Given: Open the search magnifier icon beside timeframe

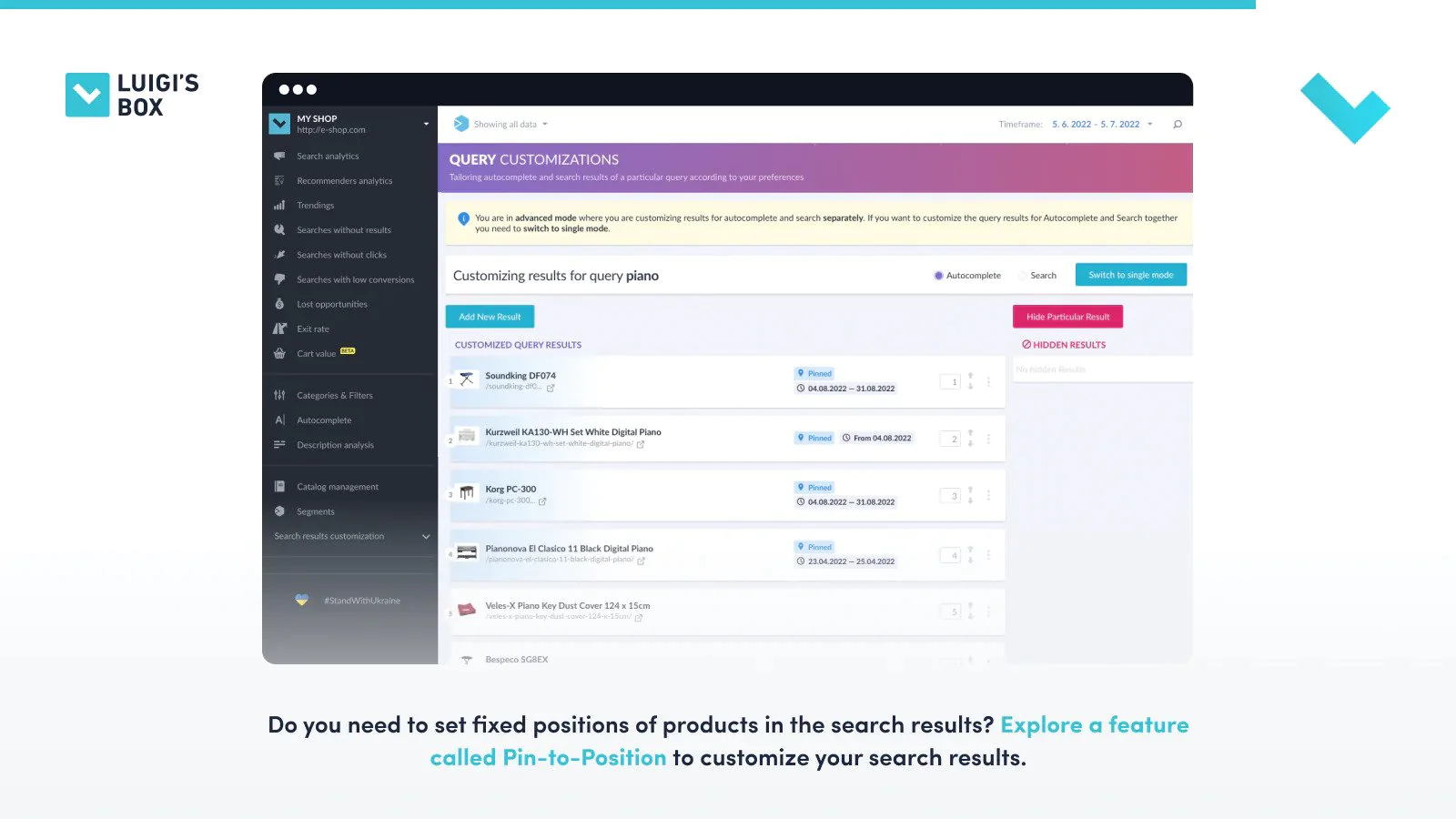Looking at the screenshot, I should pyautogui.click(x=1178, y=125).
